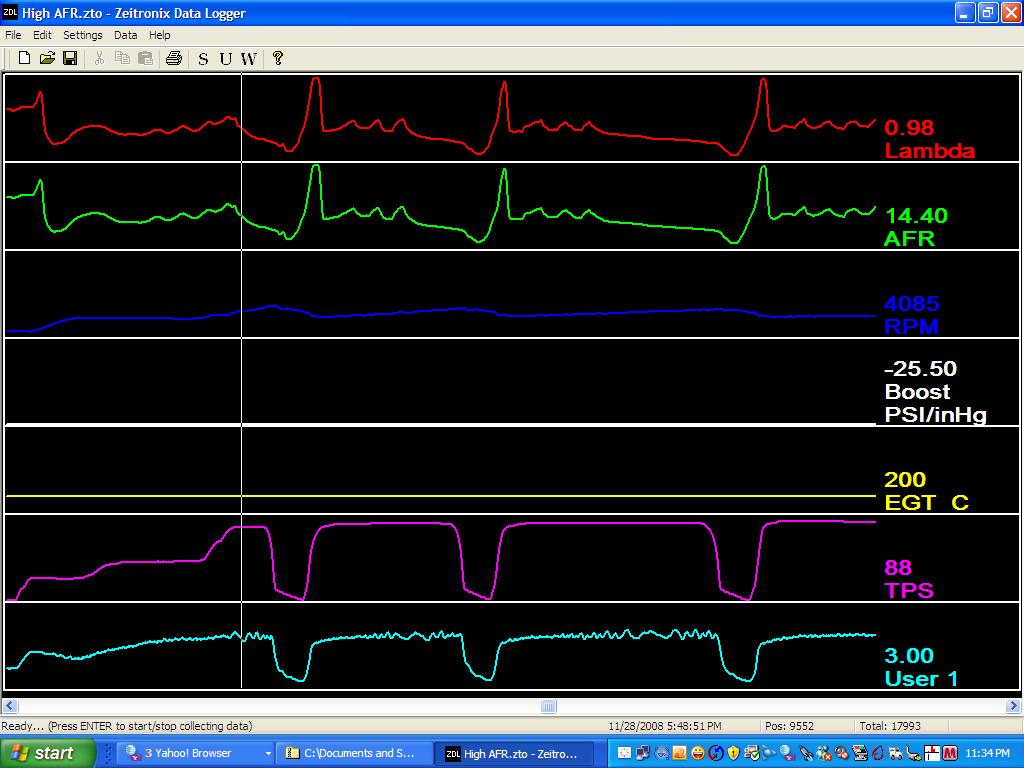The width and height of the screenshot is (1024, 768).
Task: Print the graph with the printer icon
Action: tap(173, 58)
